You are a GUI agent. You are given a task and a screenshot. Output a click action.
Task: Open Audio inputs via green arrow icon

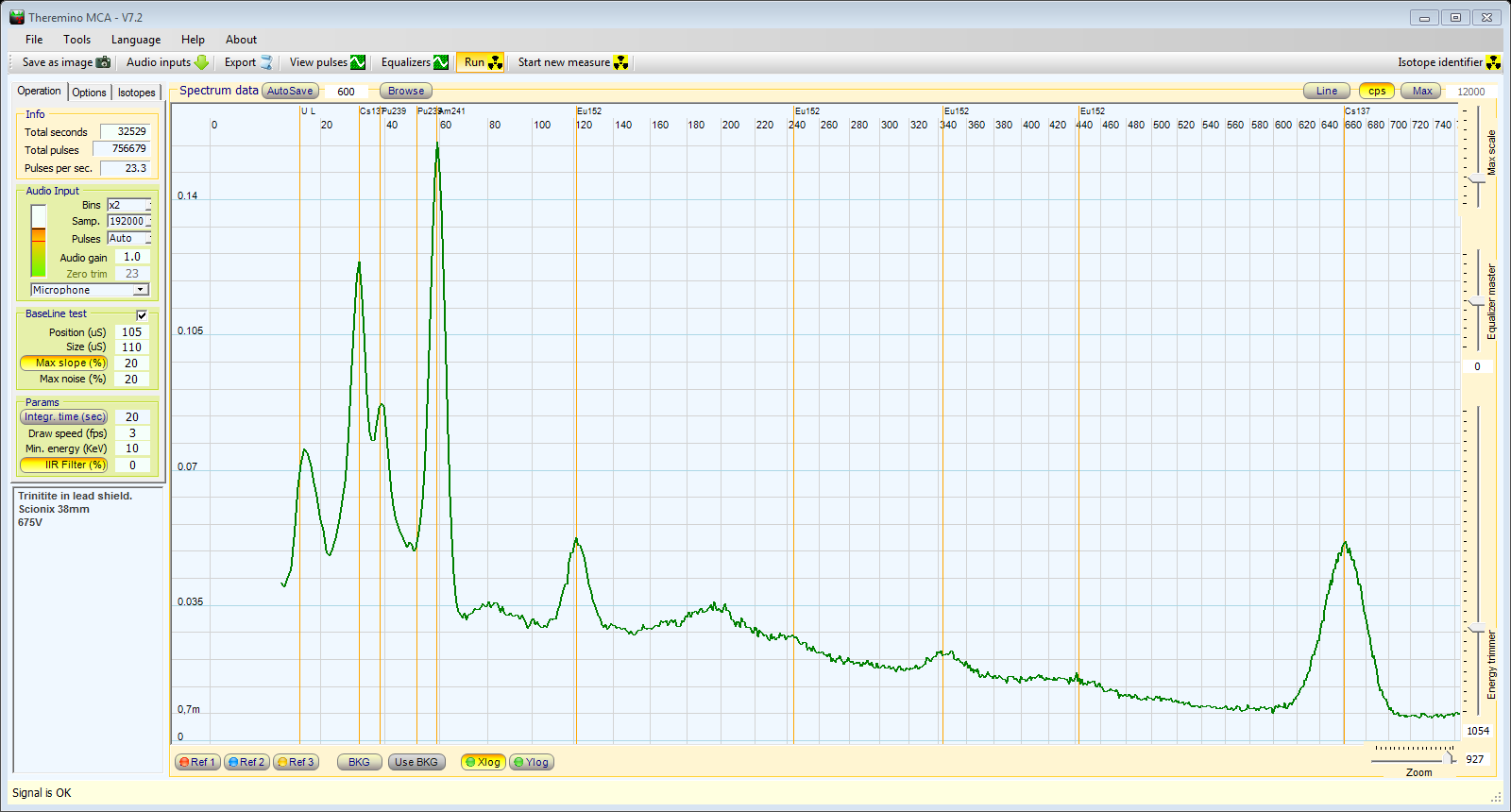tap(201, 62)
